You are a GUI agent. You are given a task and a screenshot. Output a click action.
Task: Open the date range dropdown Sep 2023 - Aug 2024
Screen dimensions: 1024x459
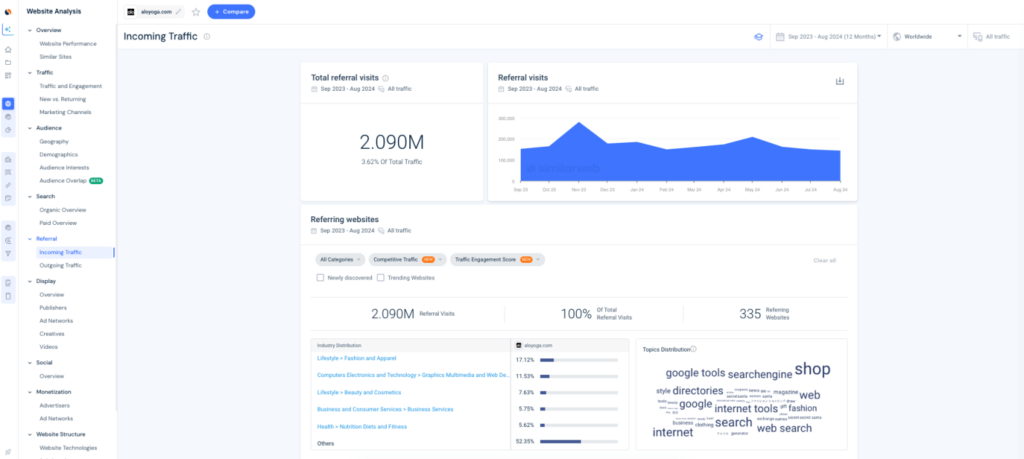click(833, 37)
